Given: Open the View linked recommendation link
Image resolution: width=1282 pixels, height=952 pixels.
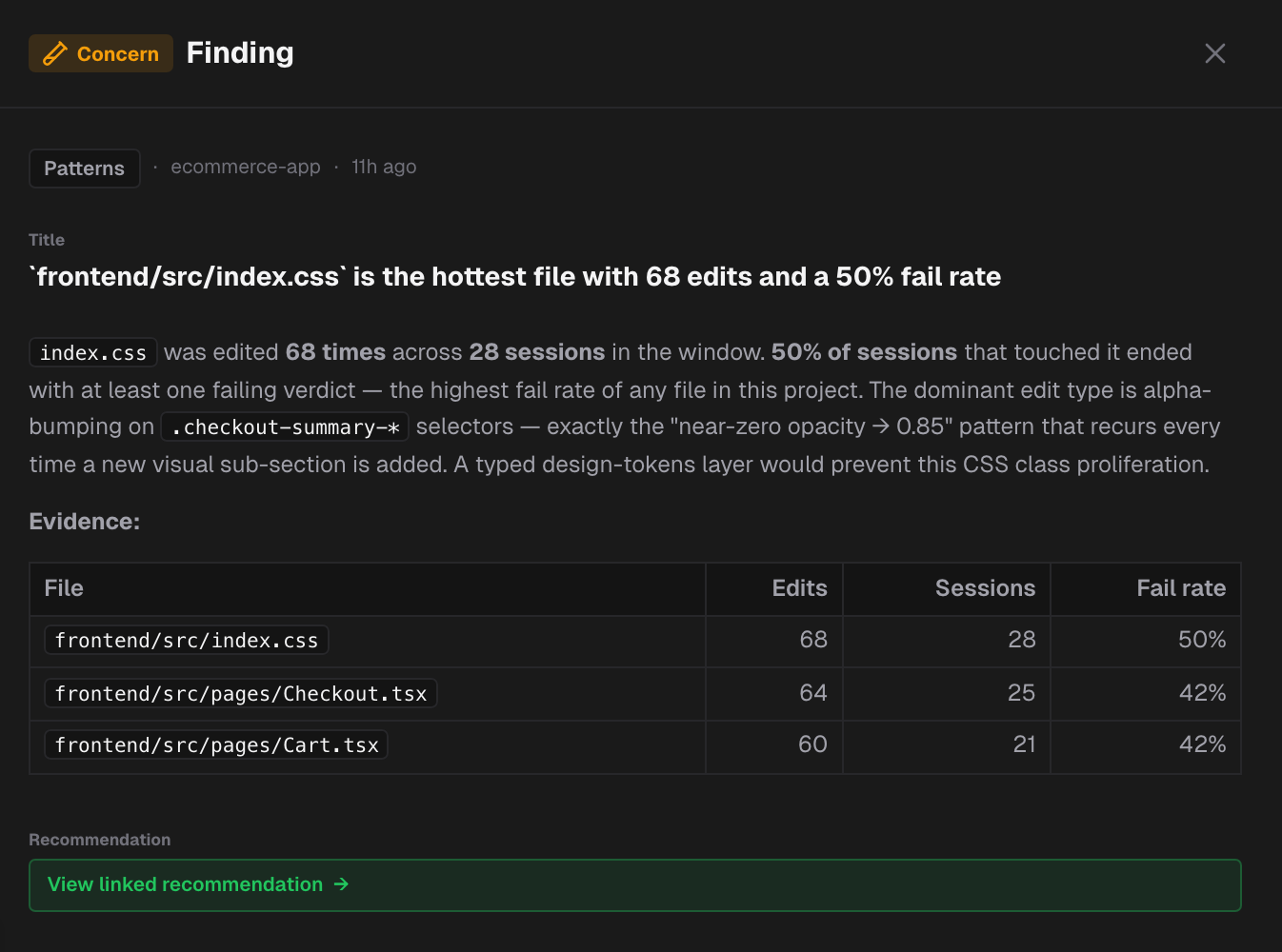Looking at the screenshot, I should (x=634, y=885).
